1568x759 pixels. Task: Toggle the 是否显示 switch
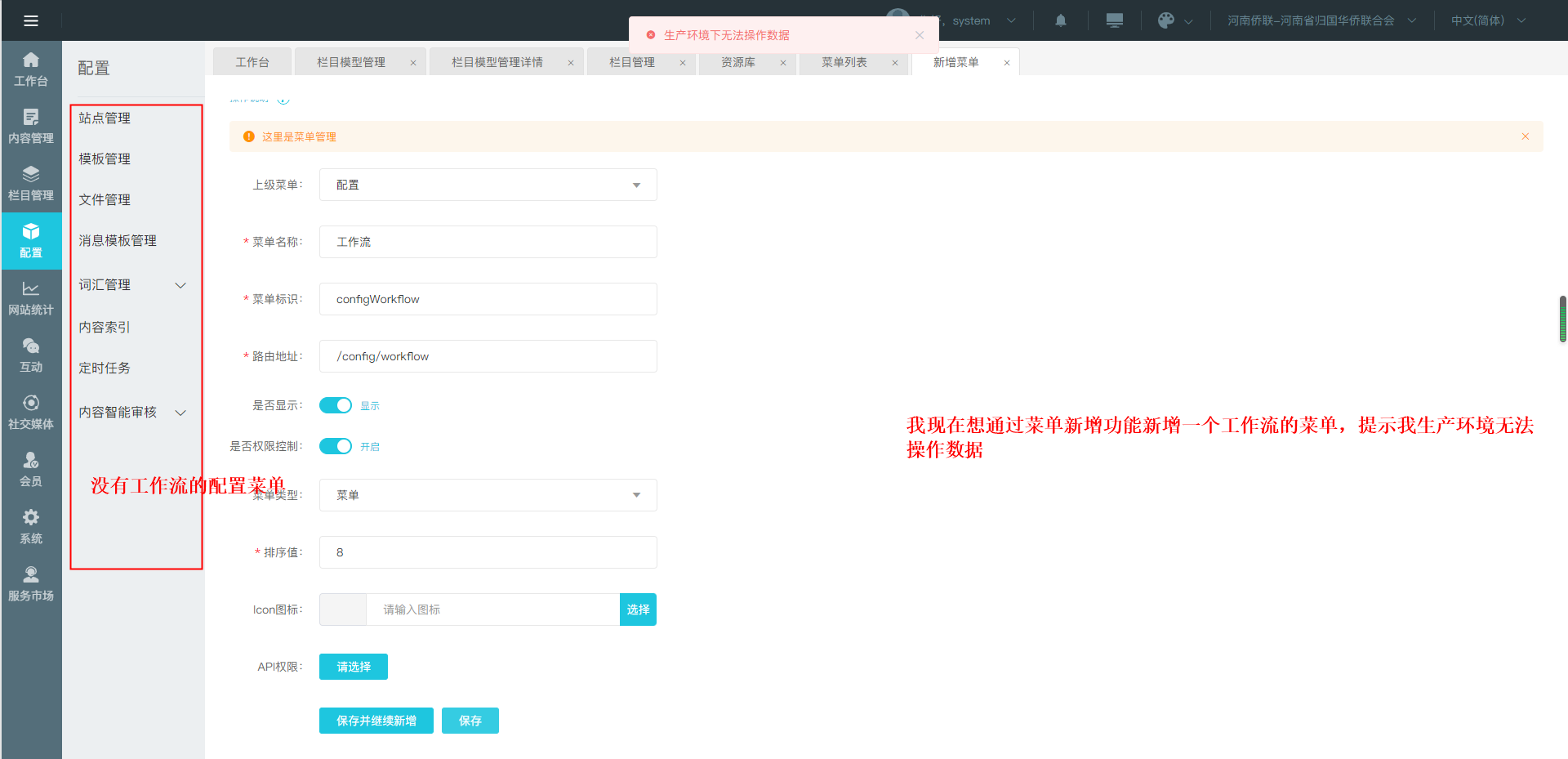coord(335,405)
